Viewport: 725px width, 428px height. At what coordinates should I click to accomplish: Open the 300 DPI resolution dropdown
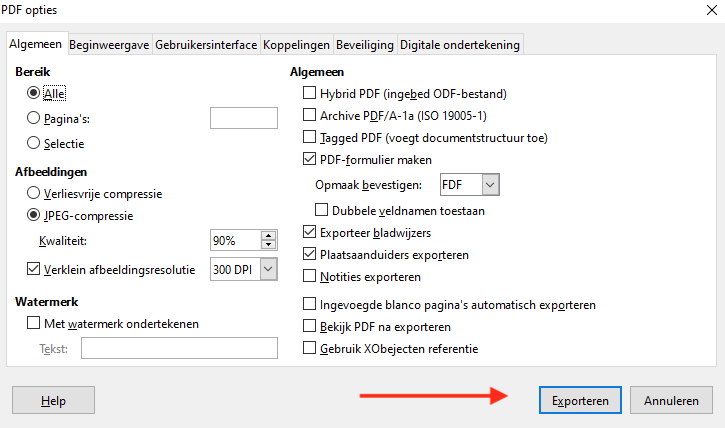pos(268,268)
